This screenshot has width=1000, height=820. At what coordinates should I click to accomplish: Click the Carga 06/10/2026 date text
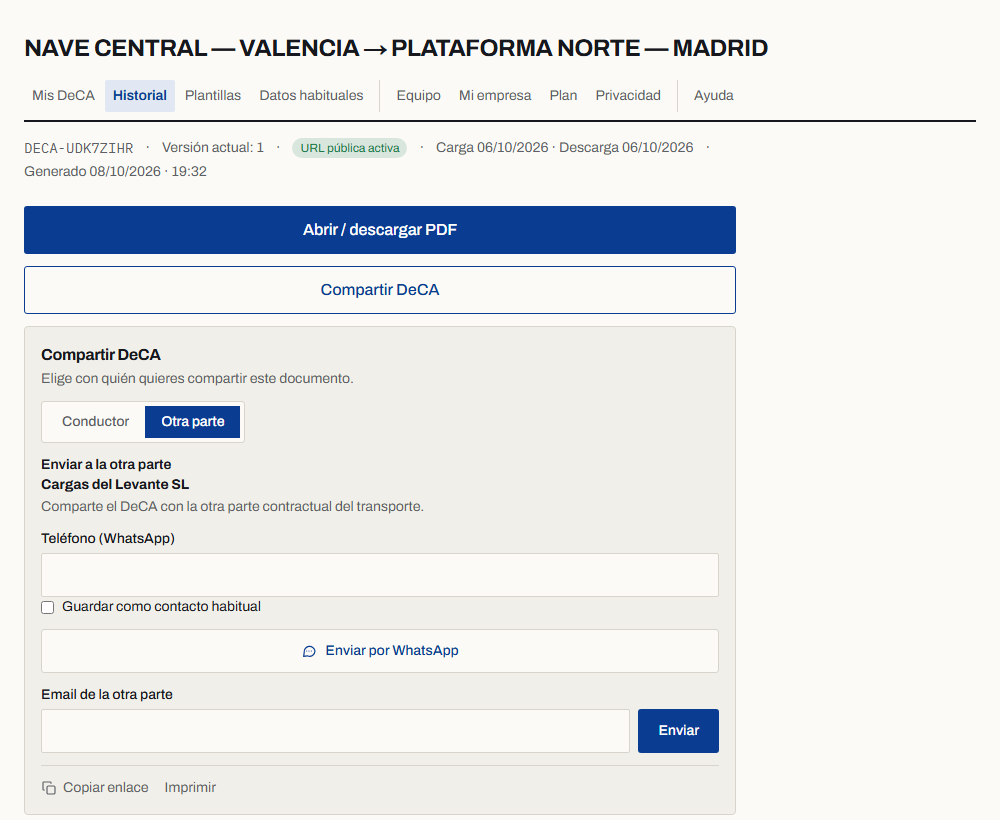point(492,148)
